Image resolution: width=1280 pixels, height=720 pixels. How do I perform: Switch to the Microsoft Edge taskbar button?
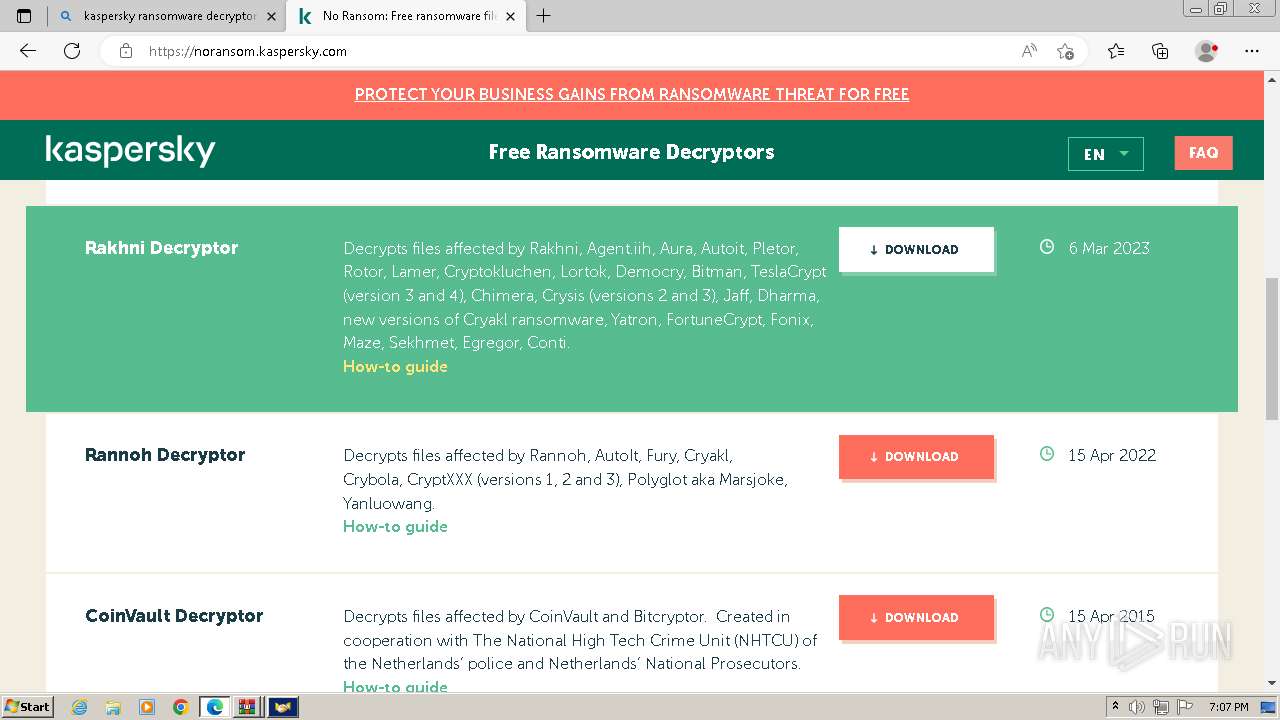click(x=215, y=707)
